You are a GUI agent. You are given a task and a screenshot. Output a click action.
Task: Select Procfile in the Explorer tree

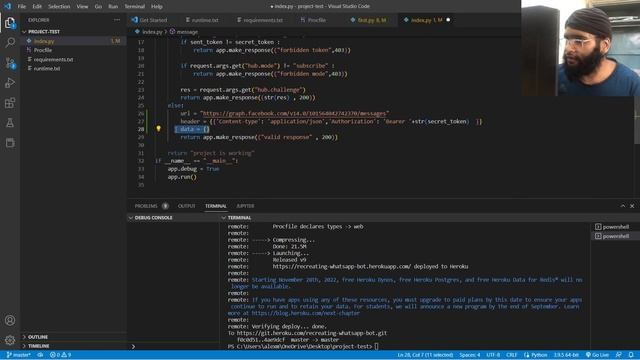[73, 50]
